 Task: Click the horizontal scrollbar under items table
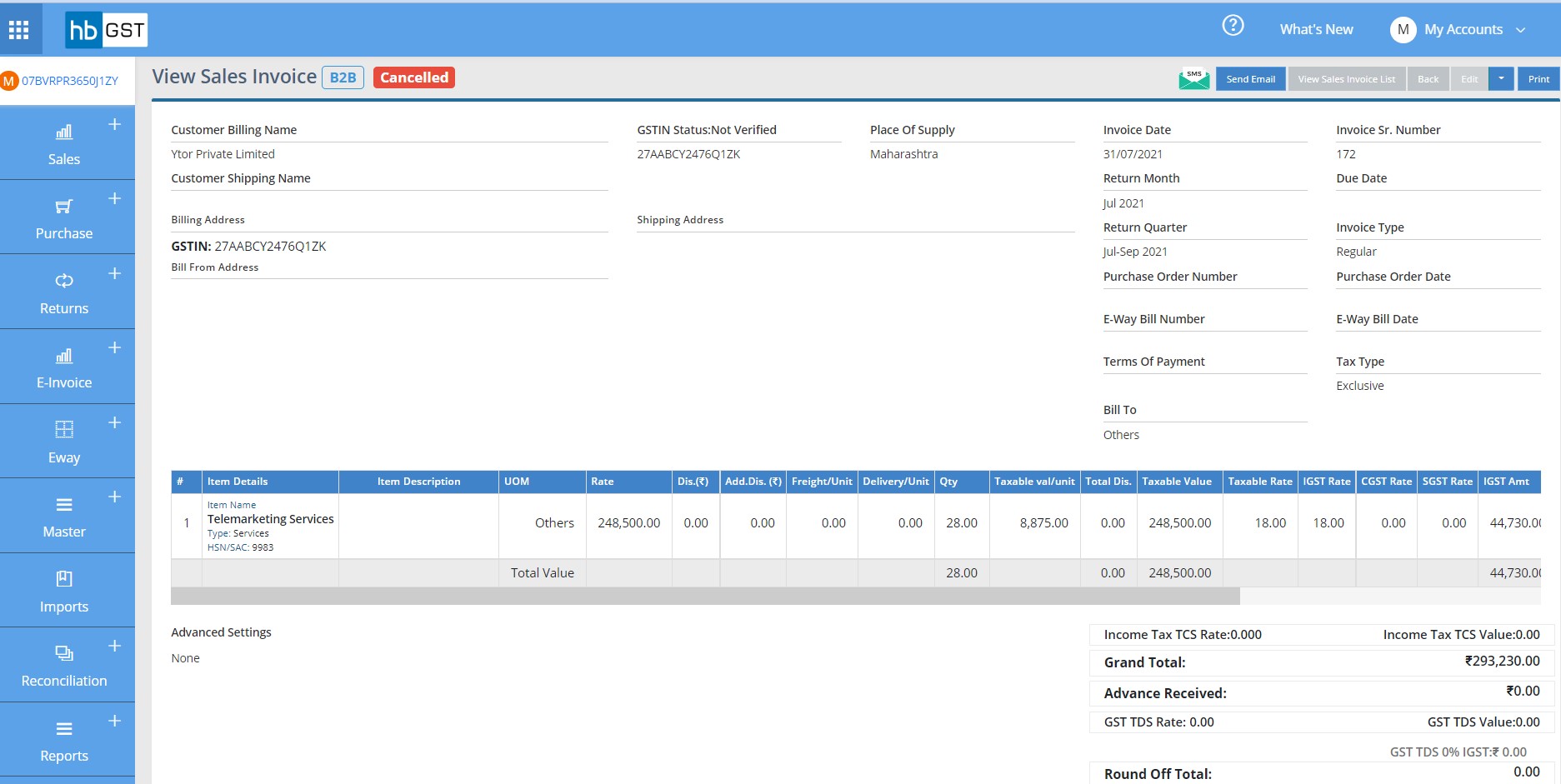coord(705,596)
